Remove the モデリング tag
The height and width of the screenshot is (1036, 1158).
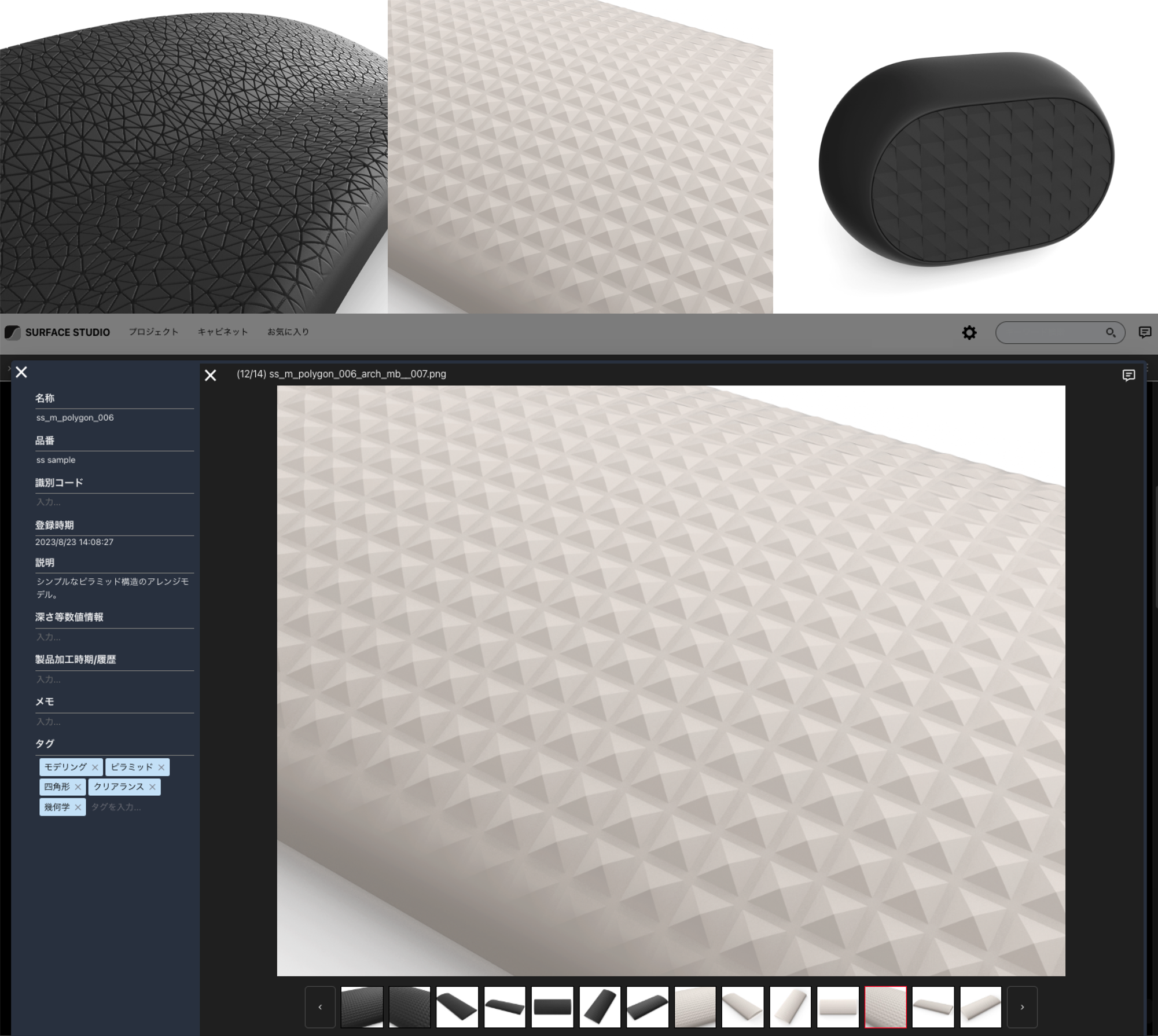click(x=95, y=767)
